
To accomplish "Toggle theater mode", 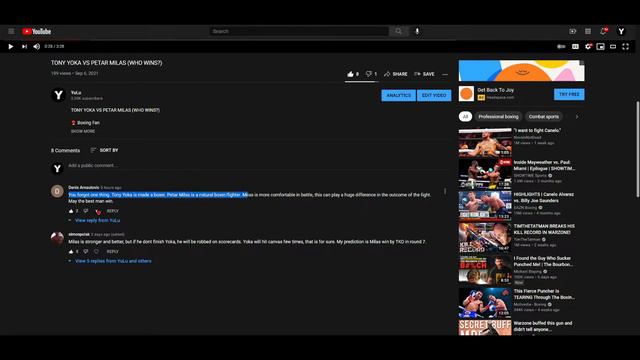I will point(613,47).
